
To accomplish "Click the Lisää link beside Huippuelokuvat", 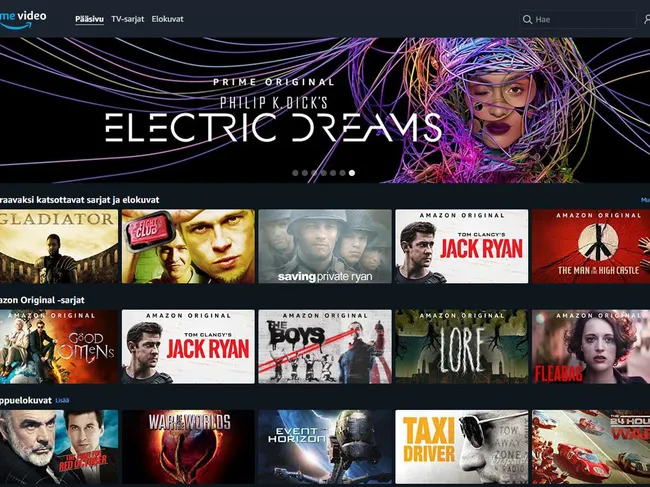I will click(63, 399).
